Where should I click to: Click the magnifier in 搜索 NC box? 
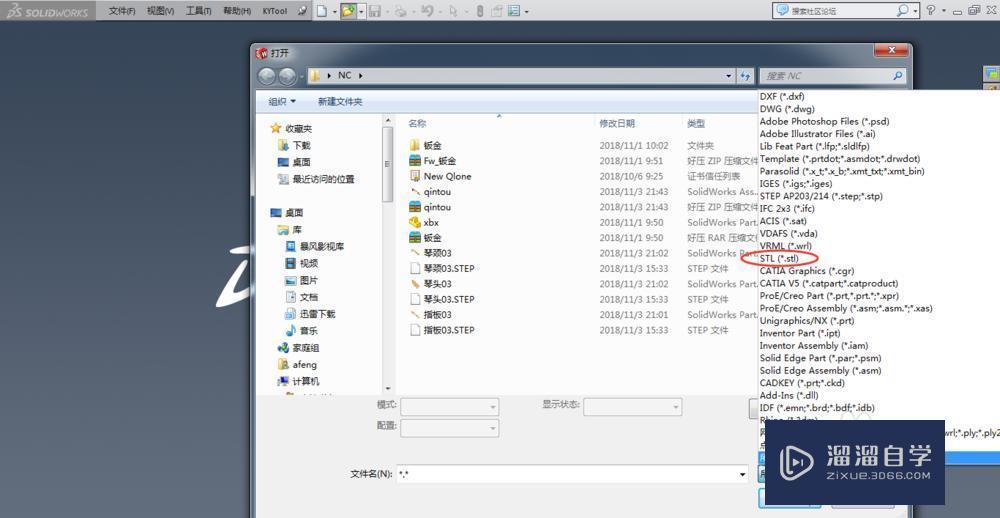[x=897, y=76]
